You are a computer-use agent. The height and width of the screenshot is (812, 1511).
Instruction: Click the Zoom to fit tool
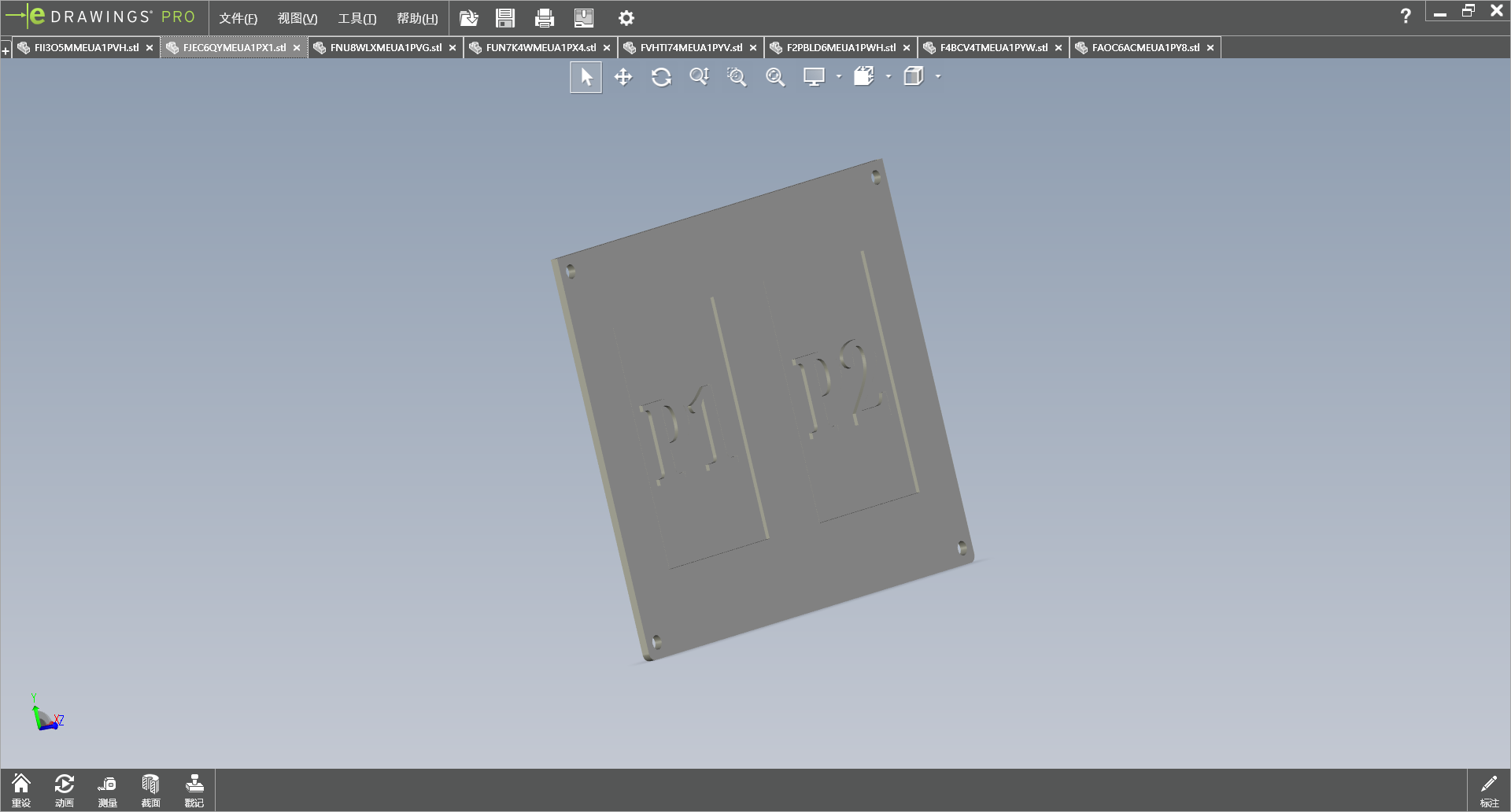[x=775, y=77]
